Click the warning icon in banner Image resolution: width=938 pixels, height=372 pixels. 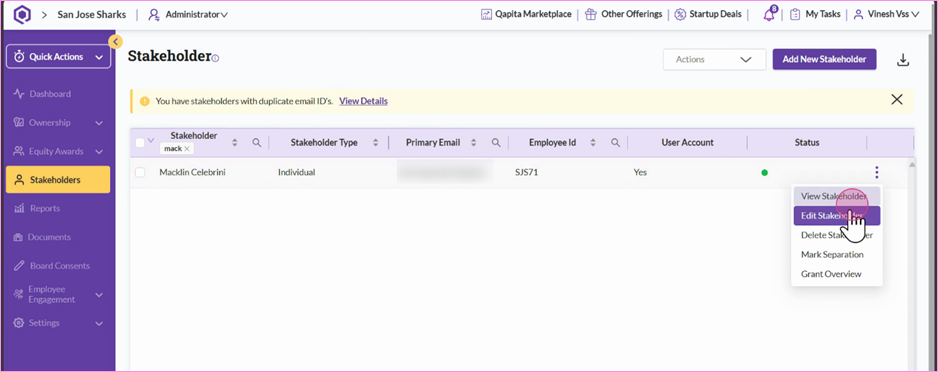click(x=145, y=101)
